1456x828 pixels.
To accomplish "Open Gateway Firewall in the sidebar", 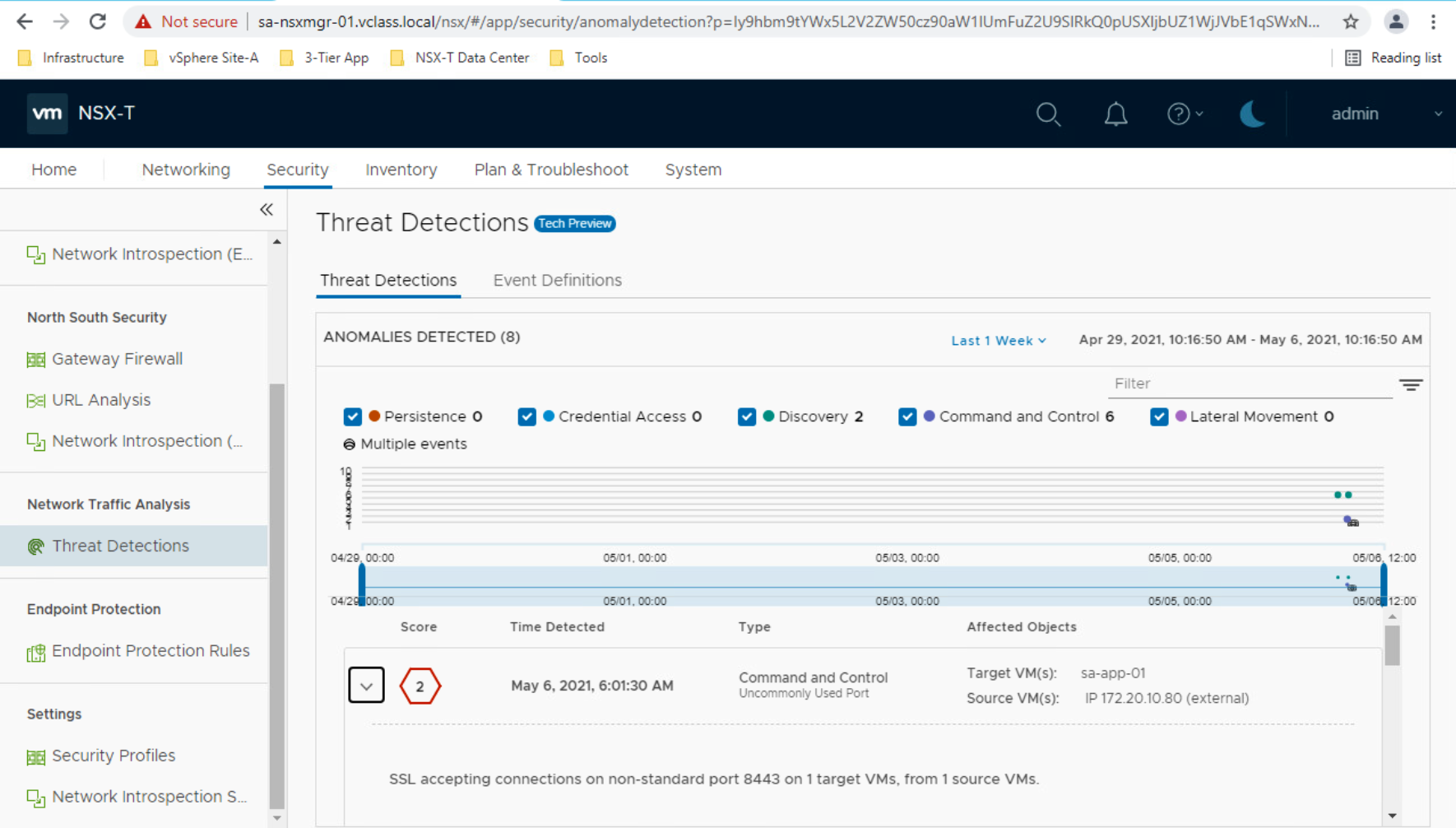I will [x=105, y=359].
